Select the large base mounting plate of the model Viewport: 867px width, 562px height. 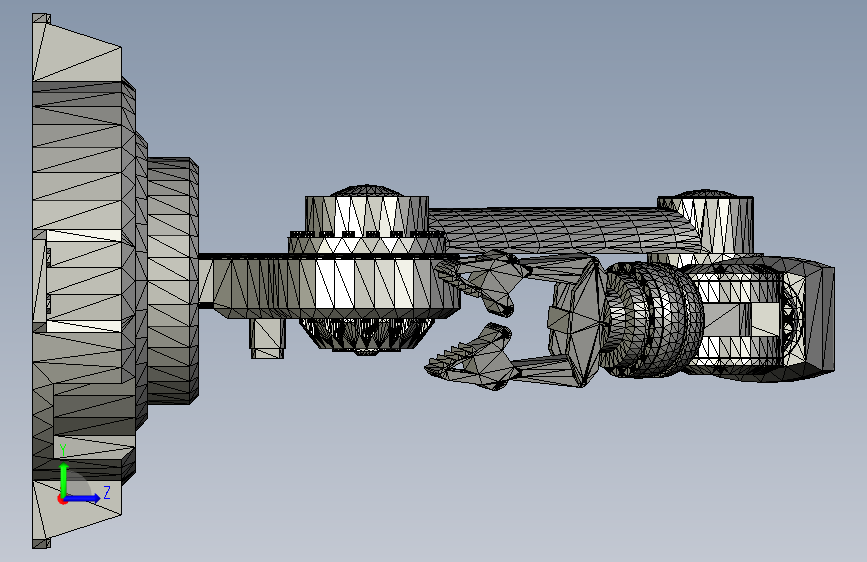(x=83, y=280)
